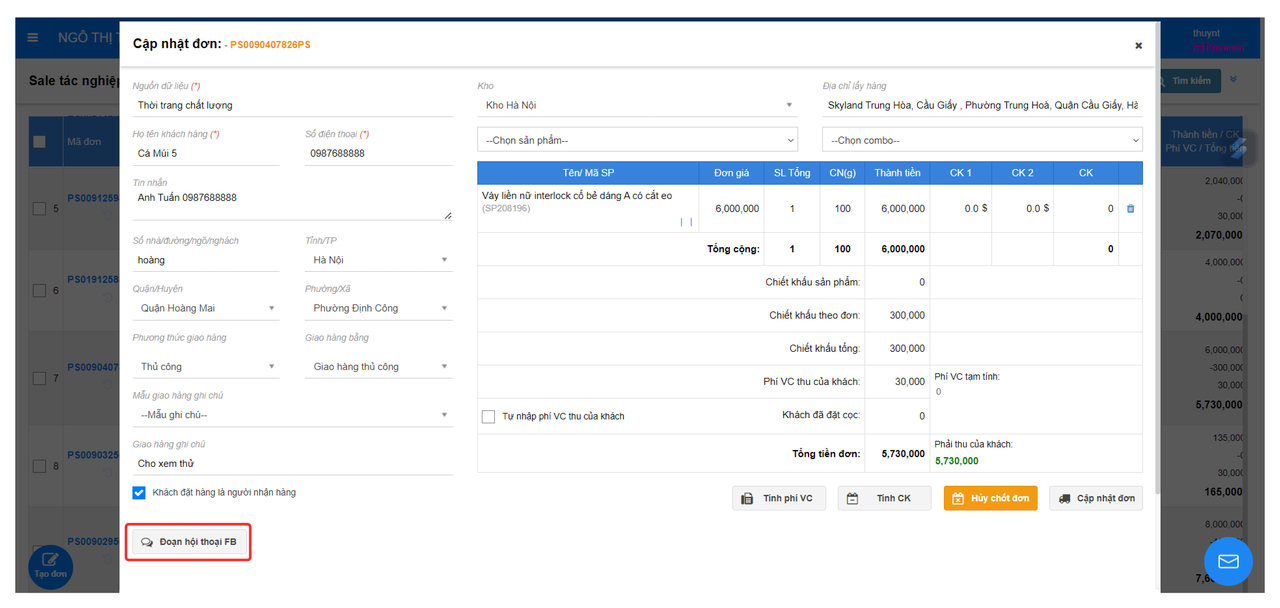The height and width of the screenshot is (608, 1280).
Task: Click the Hủy chốt đơn button
Action: [x=990, y=499]
